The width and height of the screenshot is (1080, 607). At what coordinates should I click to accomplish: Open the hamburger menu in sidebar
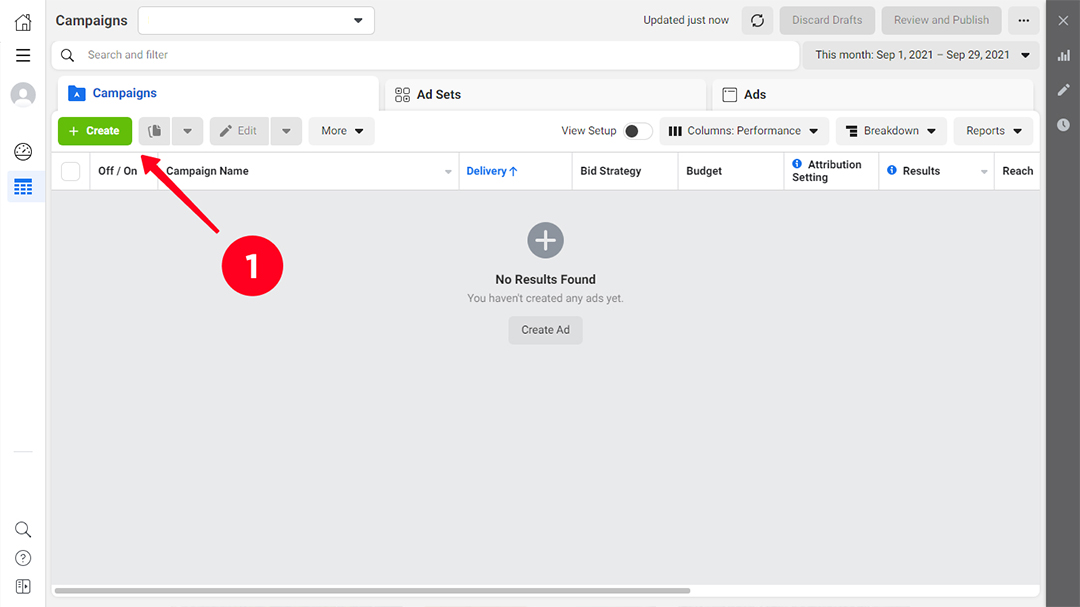pyautogui.click(x=23, y=55)
